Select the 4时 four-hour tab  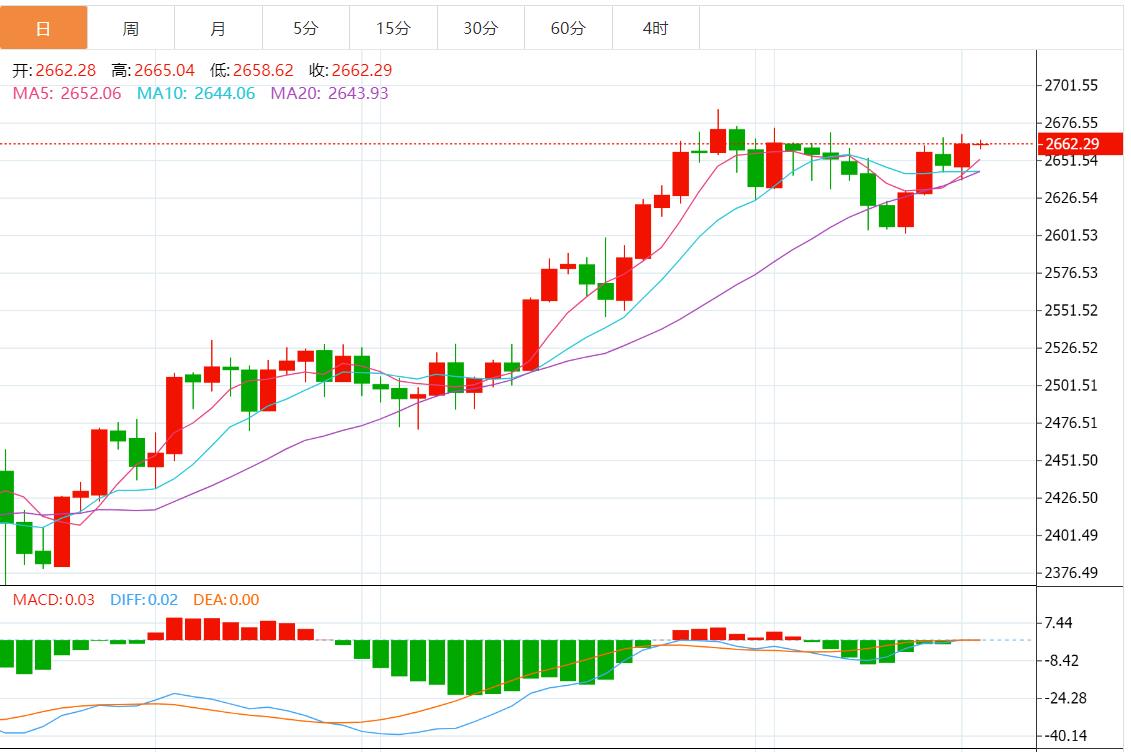[656, 28]
